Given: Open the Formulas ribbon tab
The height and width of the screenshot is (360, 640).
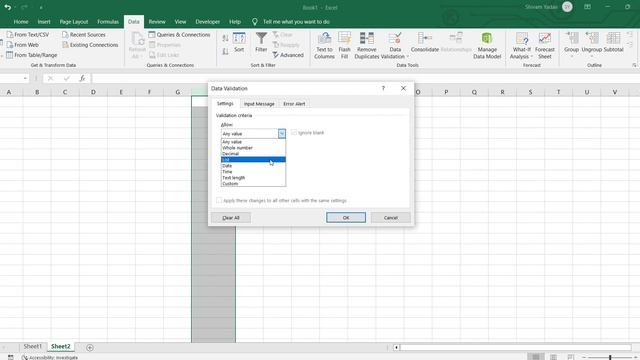Looking at the screenshot, I should (108, 22).
